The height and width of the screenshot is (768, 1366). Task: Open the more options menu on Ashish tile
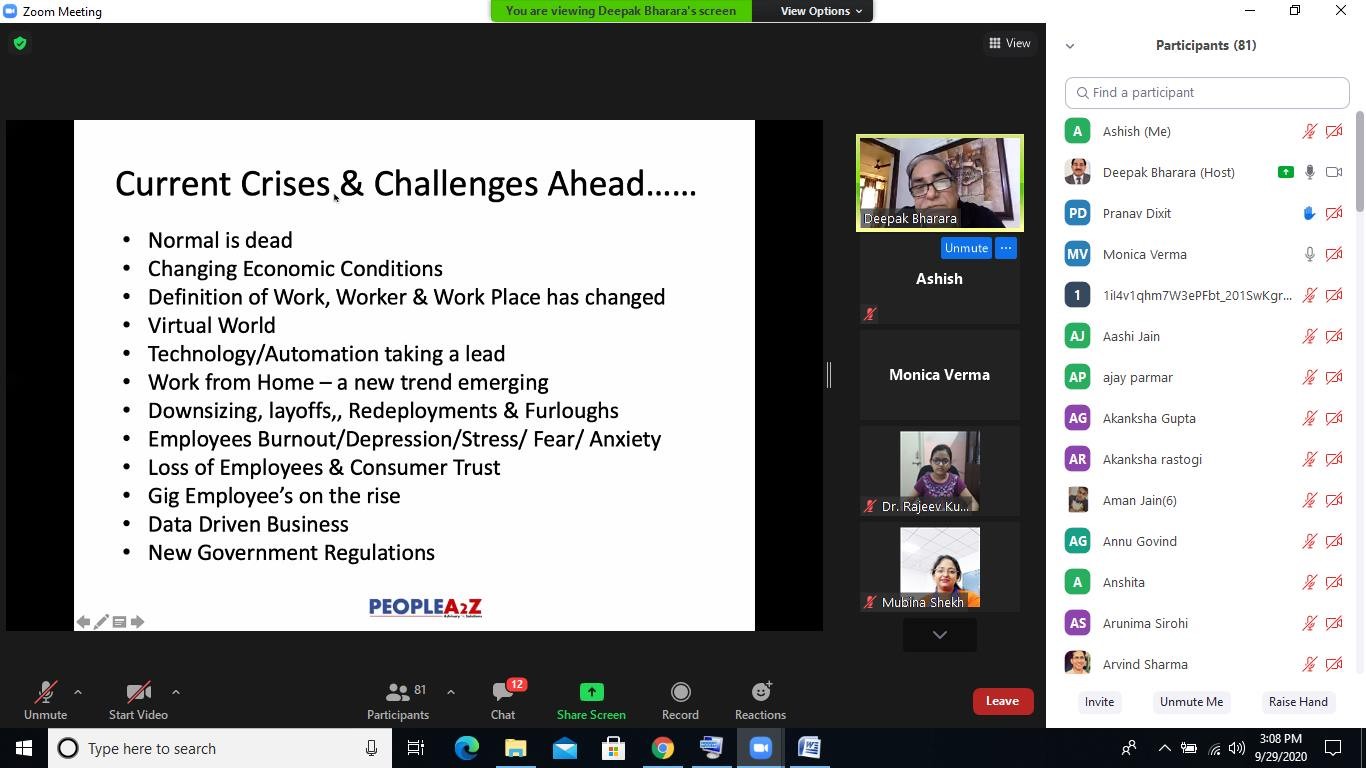point(1006,248)
